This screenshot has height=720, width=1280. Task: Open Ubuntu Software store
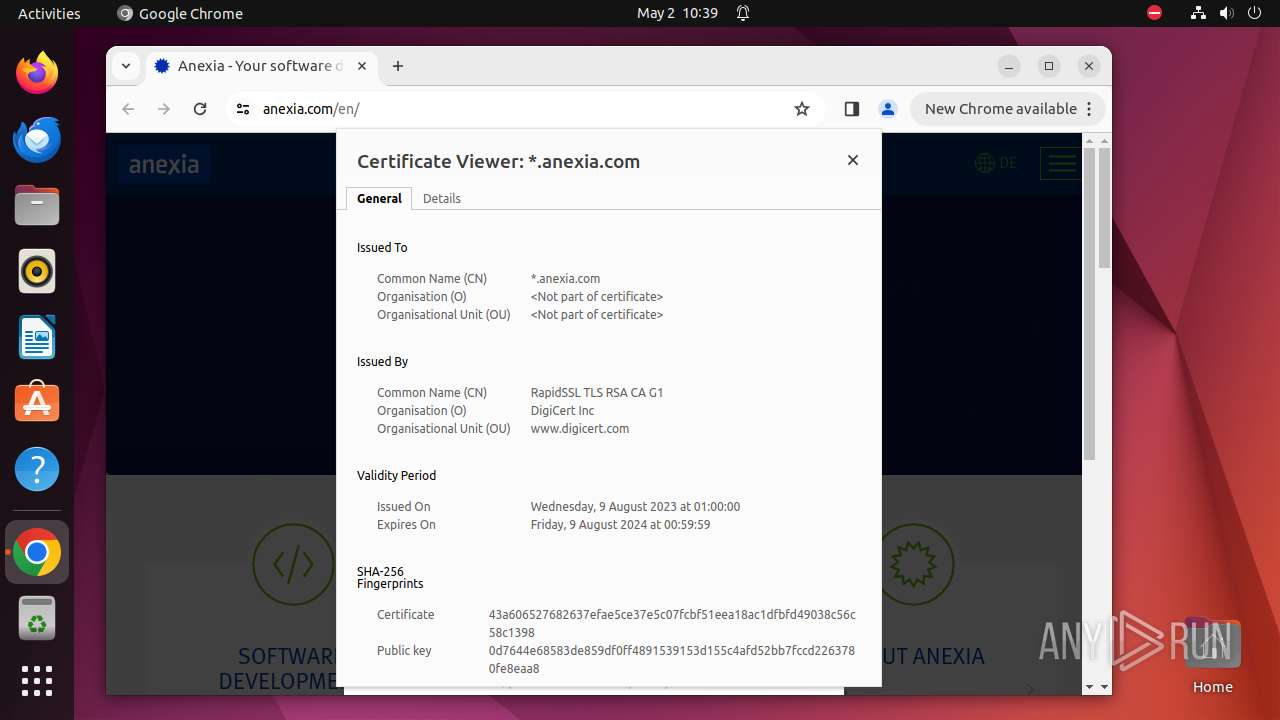(x=37, y=403)
